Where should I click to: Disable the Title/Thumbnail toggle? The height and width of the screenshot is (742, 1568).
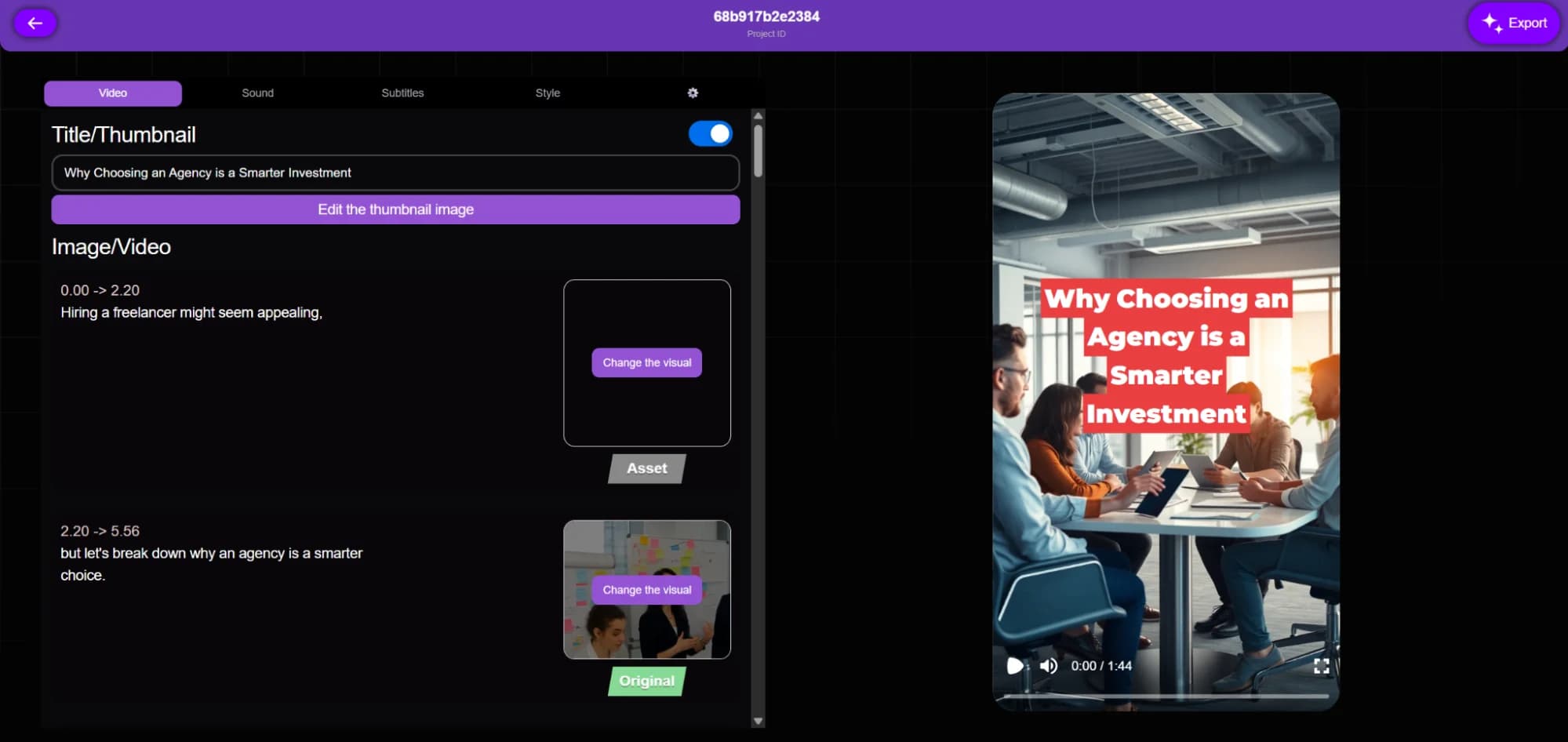click(710, 133)
